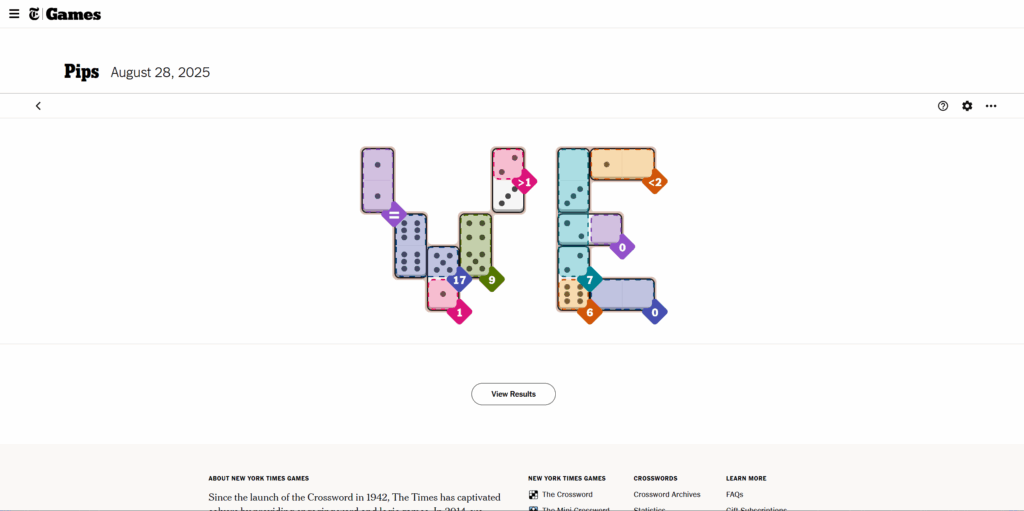The height and width of the screenshot is (511, 1024).
Task: Open the Crossword Archives link
Action: (667, 494)
